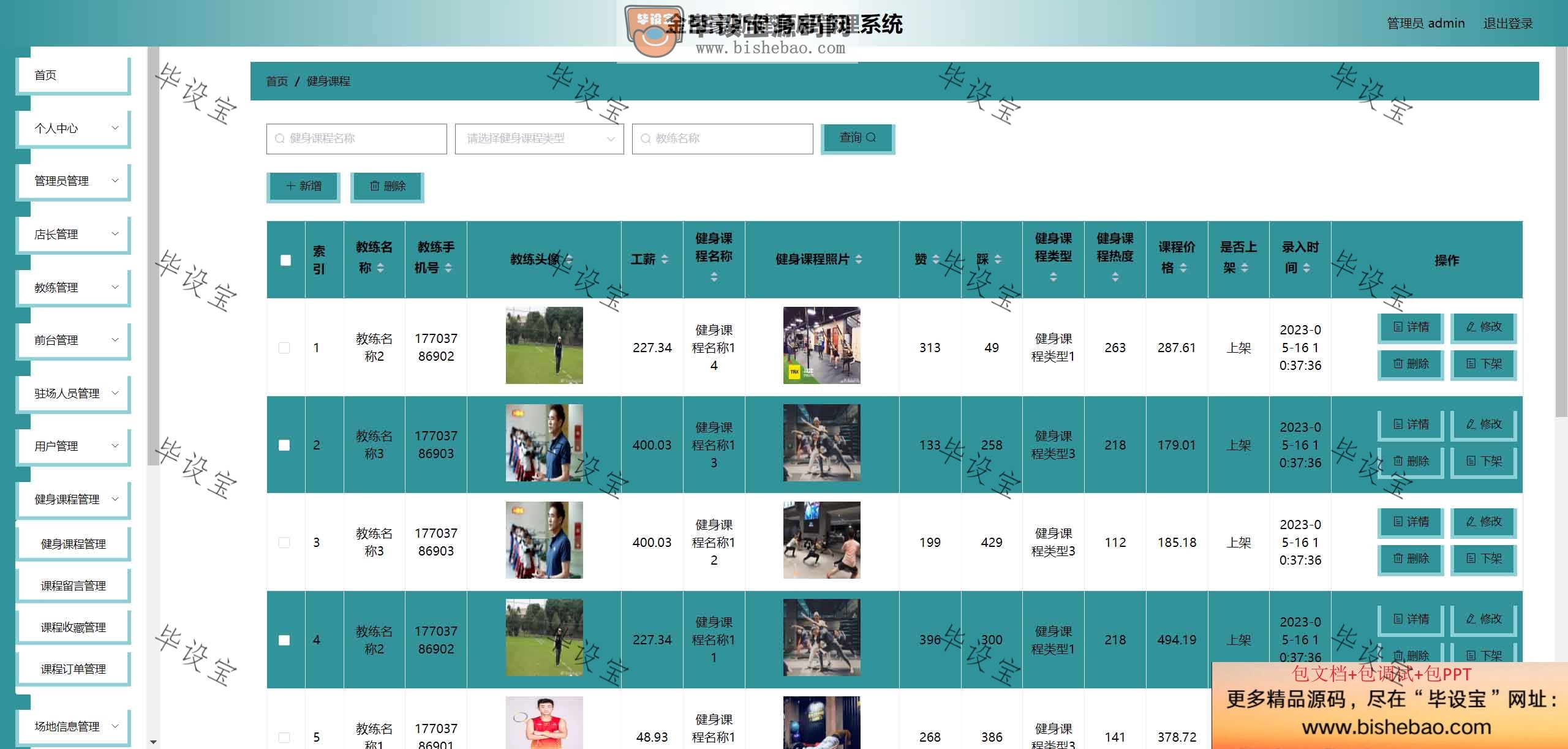Open 课程收藏管理 submenu item
Viewport: 1568px width, 749px height.
pyautogui.click(x=73, y=627)
